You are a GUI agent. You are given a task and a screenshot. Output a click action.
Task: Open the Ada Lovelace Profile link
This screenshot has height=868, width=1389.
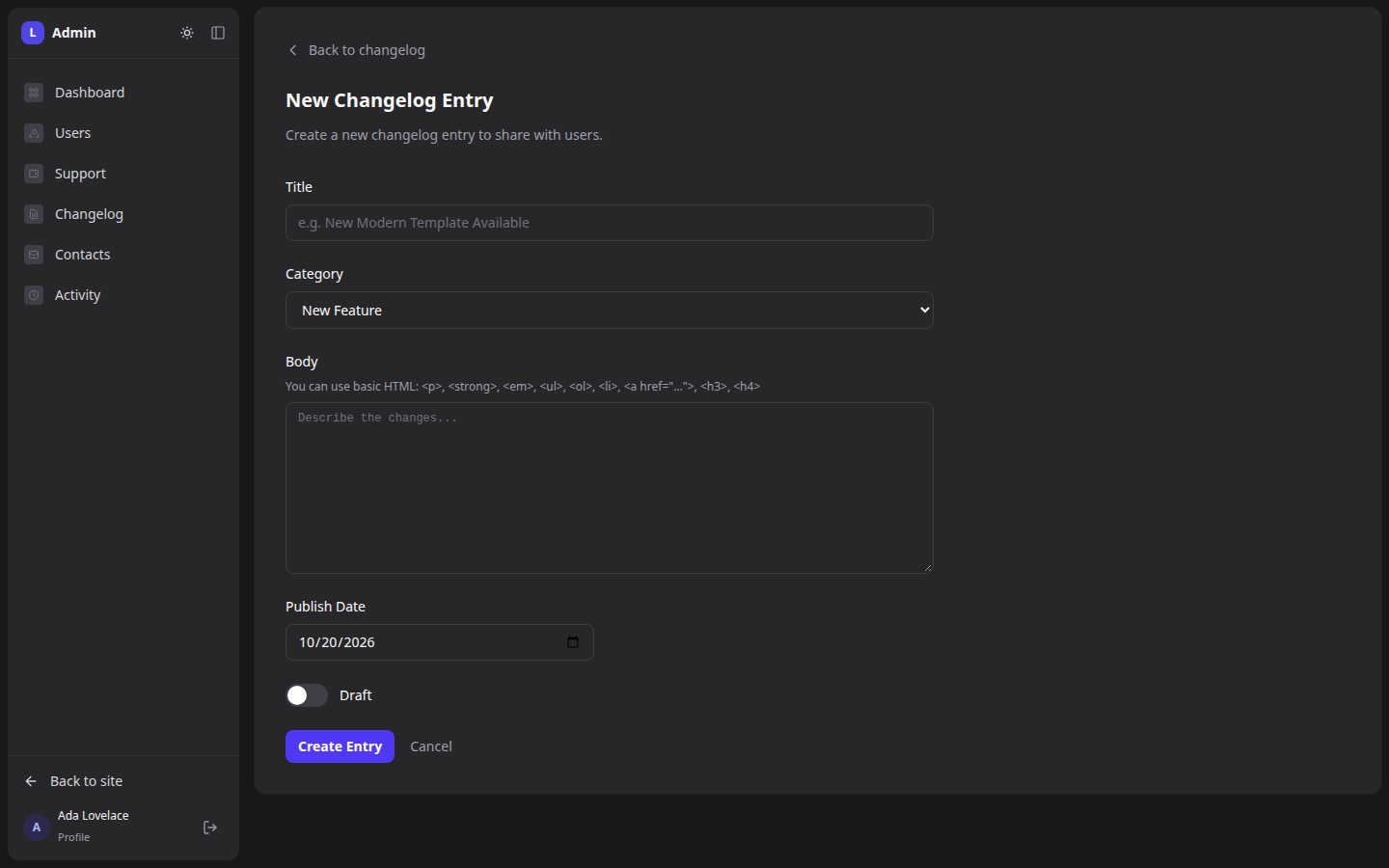[93, 827]
